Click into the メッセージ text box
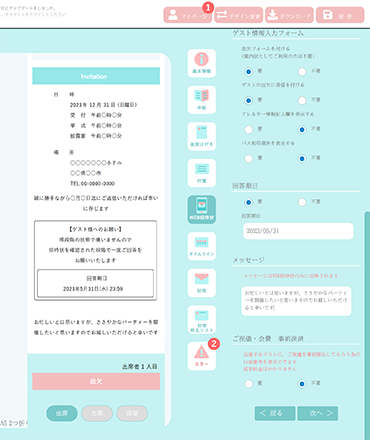The image size is (370, 440). point(296,301)
